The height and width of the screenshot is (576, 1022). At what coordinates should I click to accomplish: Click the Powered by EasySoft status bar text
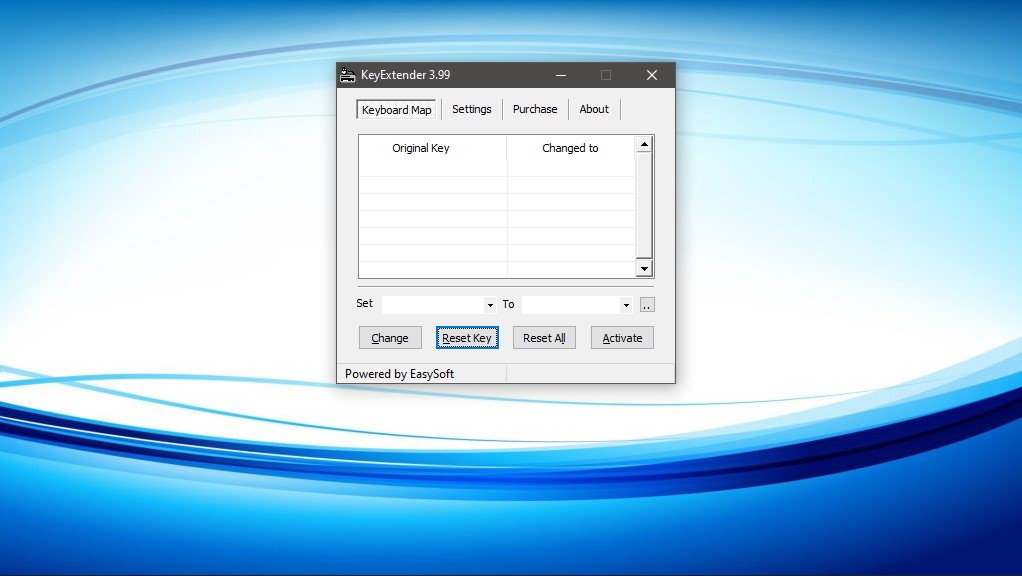[400, 373]
